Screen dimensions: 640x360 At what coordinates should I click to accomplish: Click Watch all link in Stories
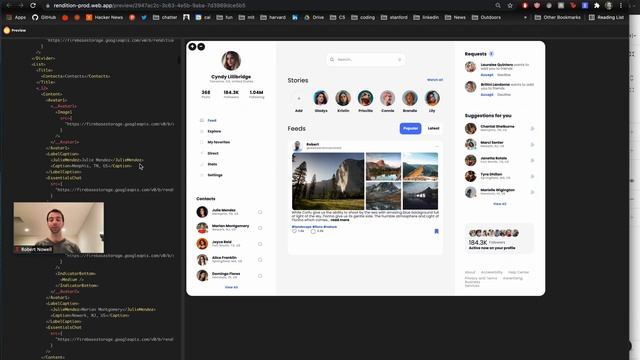[435, 80]
